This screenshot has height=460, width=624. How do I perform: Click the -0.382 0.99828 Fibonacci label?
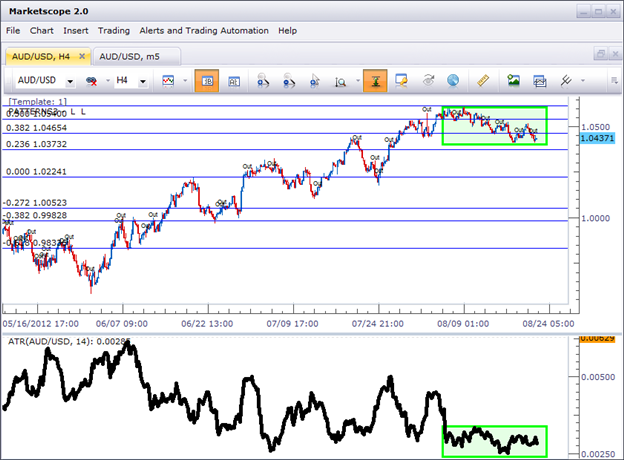coord(35,215)
